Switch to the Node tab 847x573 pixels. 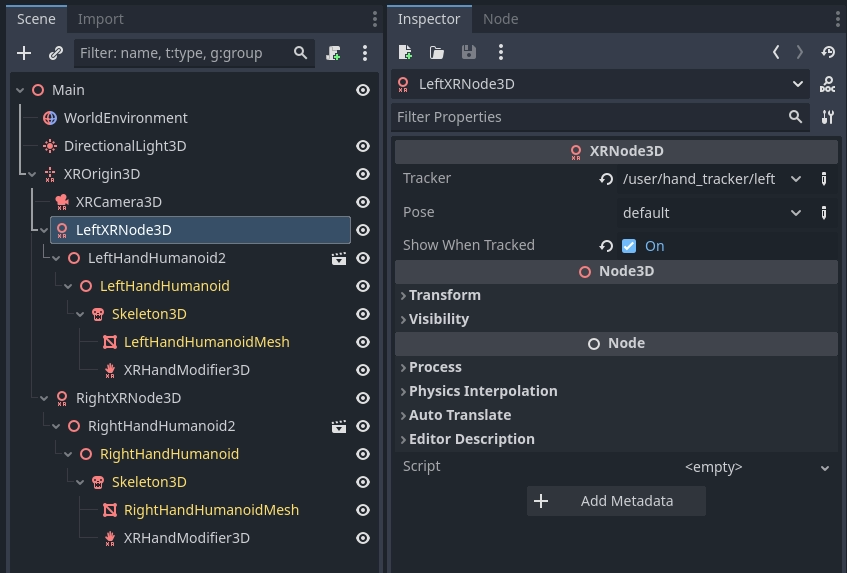point(500,19)
